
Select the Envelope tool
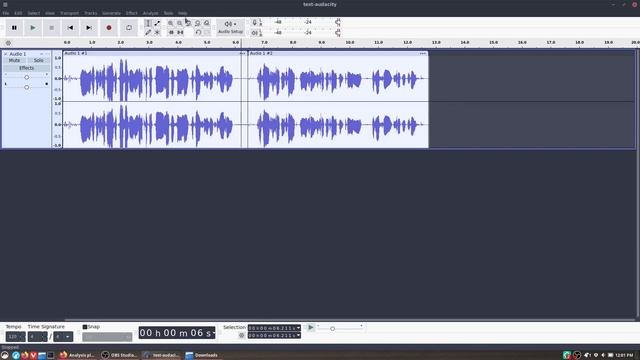tap(157, 23)
